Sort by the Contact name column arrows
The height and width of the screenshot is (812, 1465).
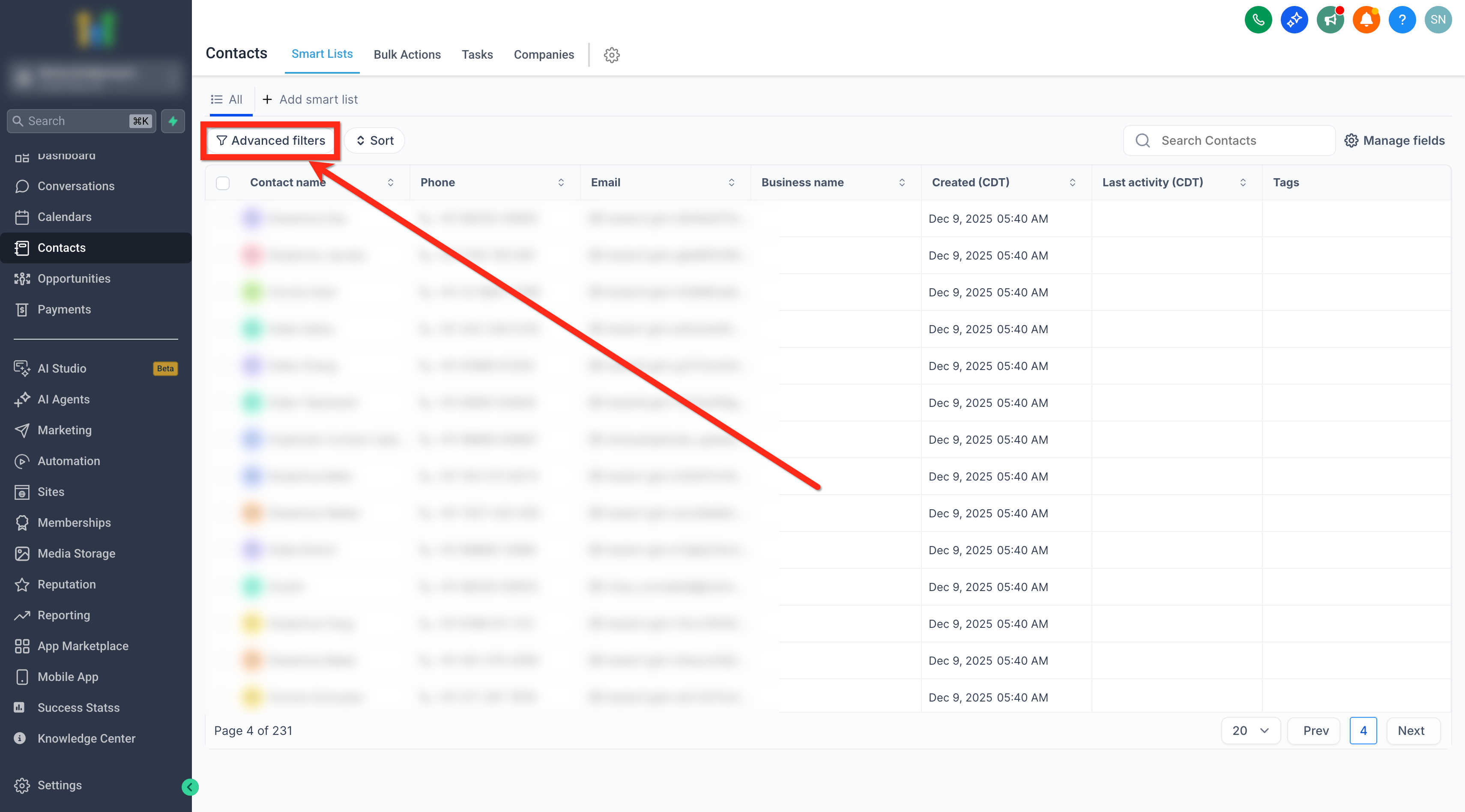391,182
